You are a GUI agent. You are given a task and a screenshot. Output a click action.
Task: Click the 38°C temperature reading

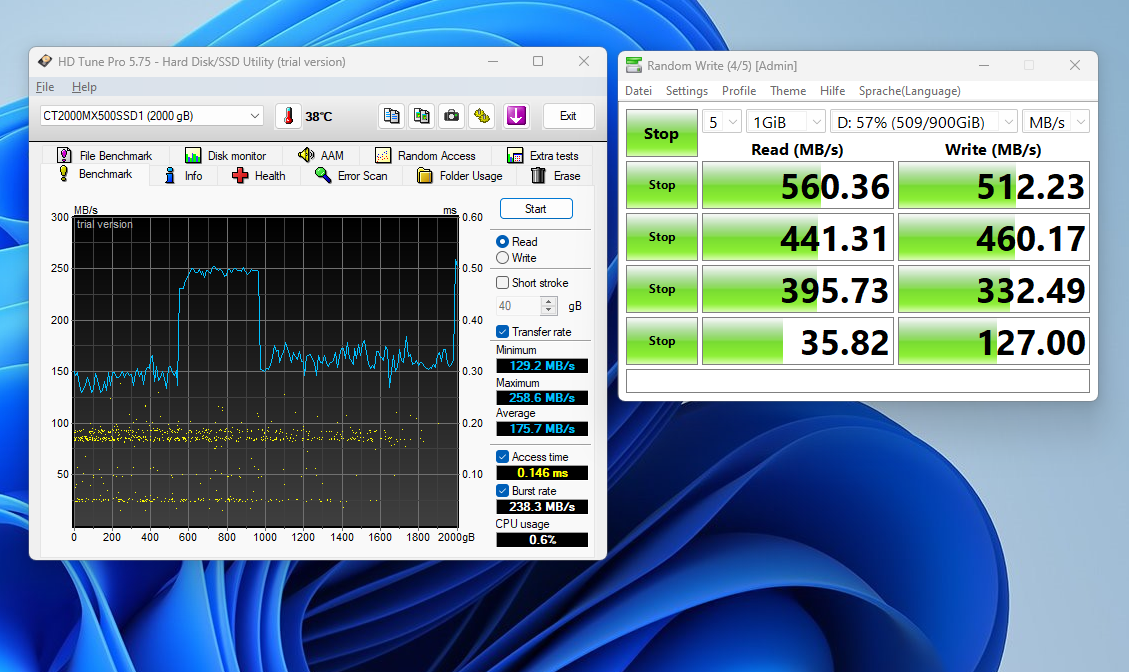coord(318,117)
